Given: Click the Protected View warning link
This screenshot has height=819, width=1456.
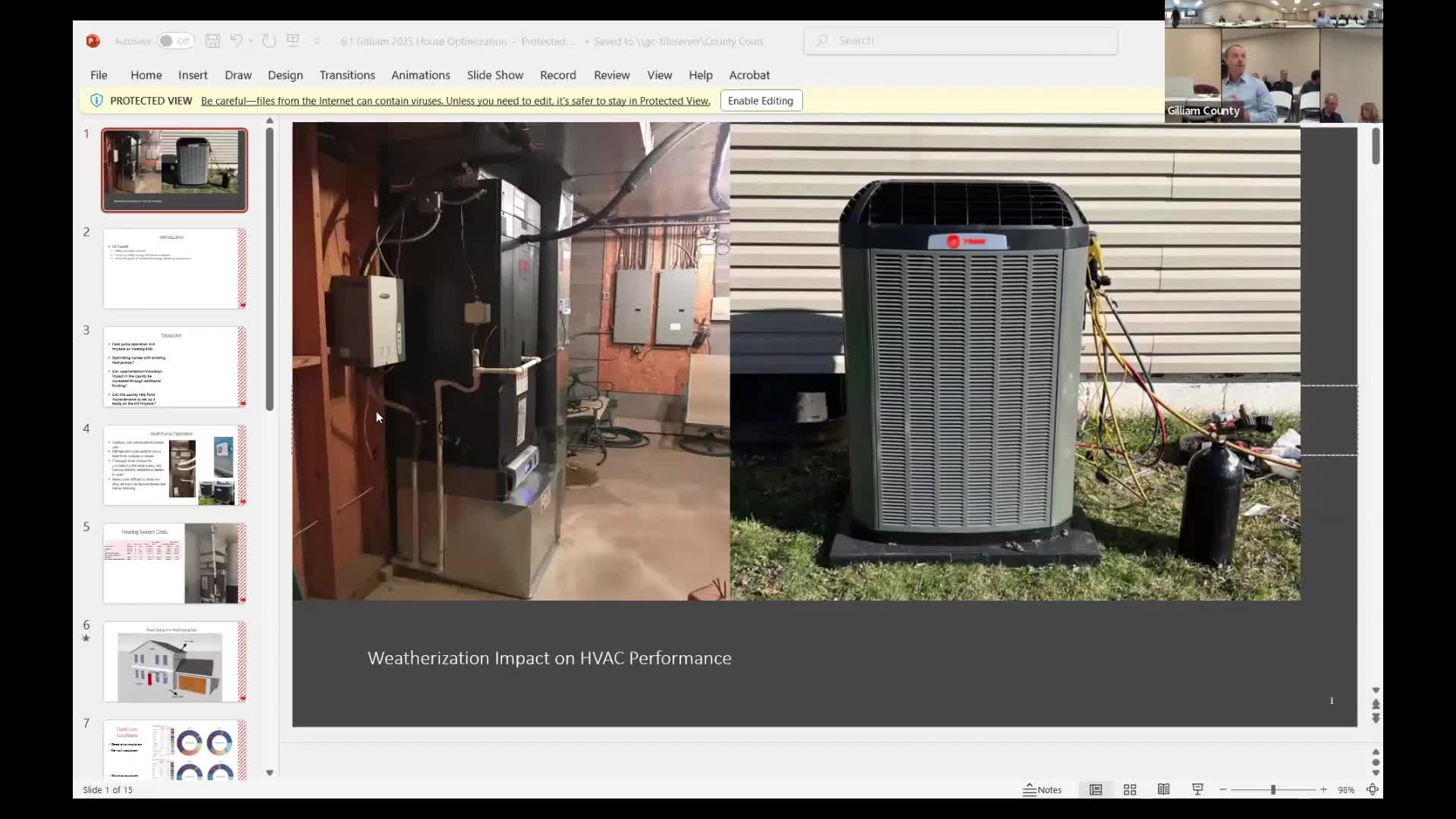Looking at the screenshot, I should 455,101.
